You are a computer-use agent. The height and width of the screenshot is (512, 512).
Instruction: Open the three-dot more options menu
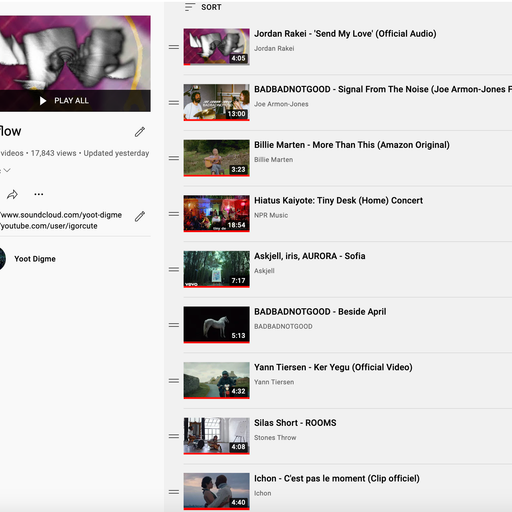pos(39,194)
